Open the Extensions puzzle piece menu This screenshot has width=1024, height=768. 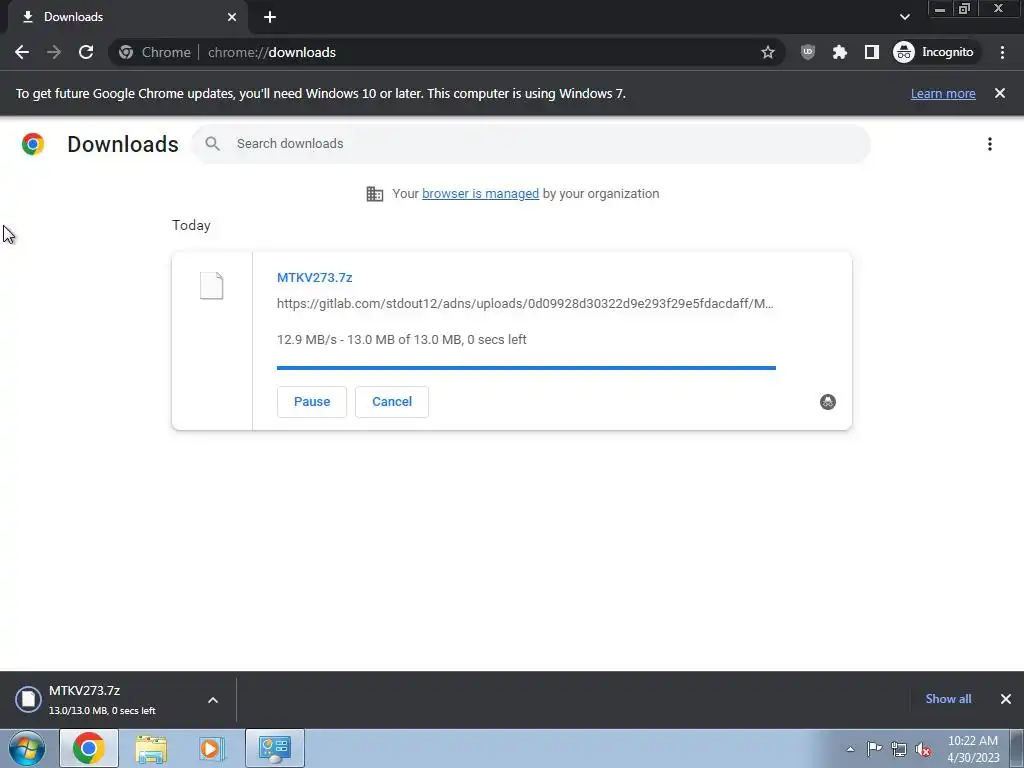click(x=840, y=52)
